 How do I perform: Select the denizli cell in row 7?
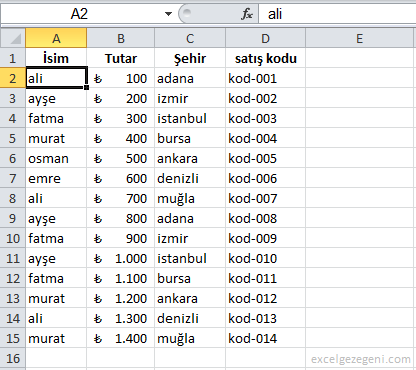190,178
